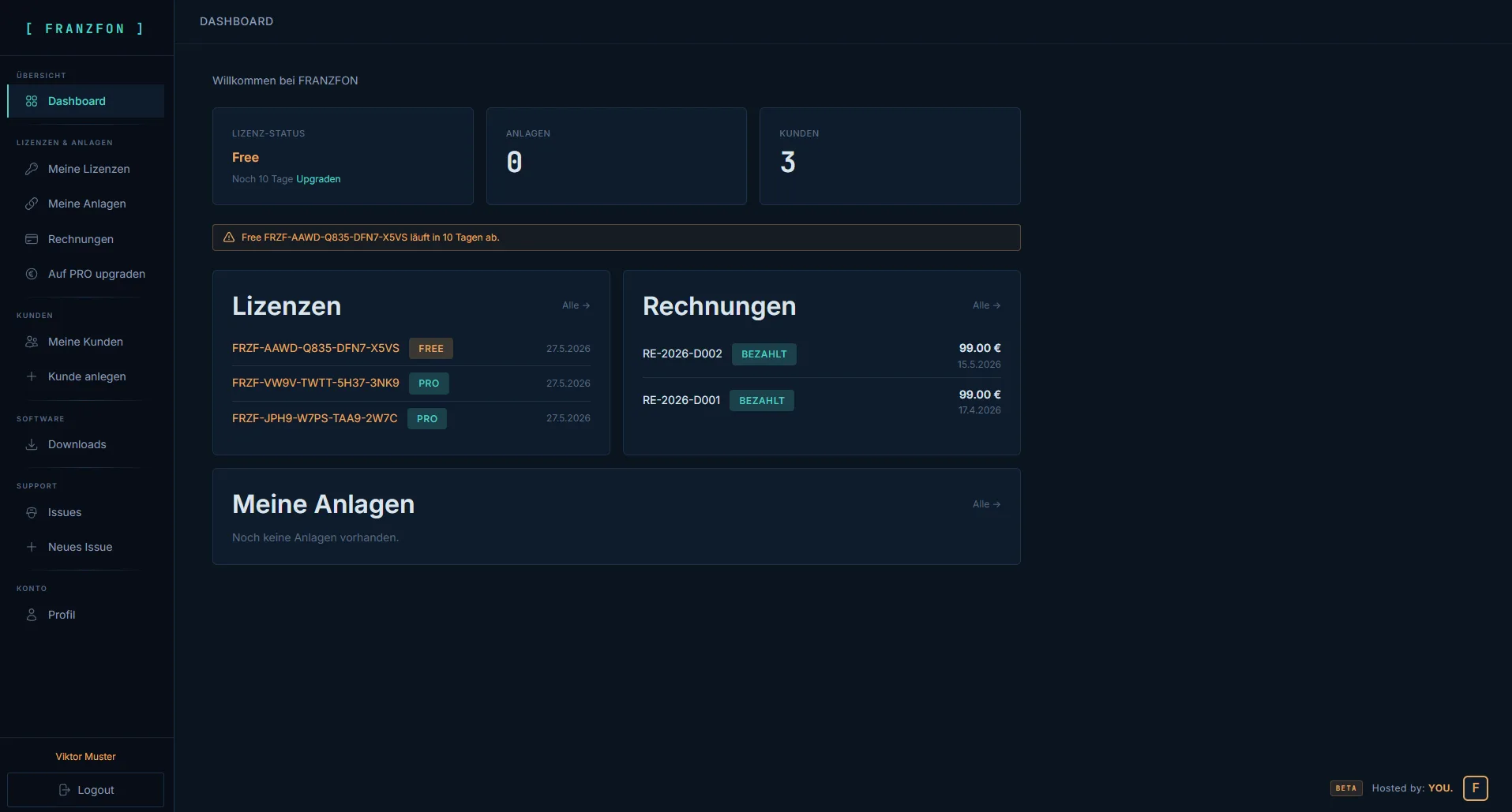Viewport: 1512px width, 812px height.
Task: Click date 27.5.2026 of FREE license
Action: click(568, 349)
